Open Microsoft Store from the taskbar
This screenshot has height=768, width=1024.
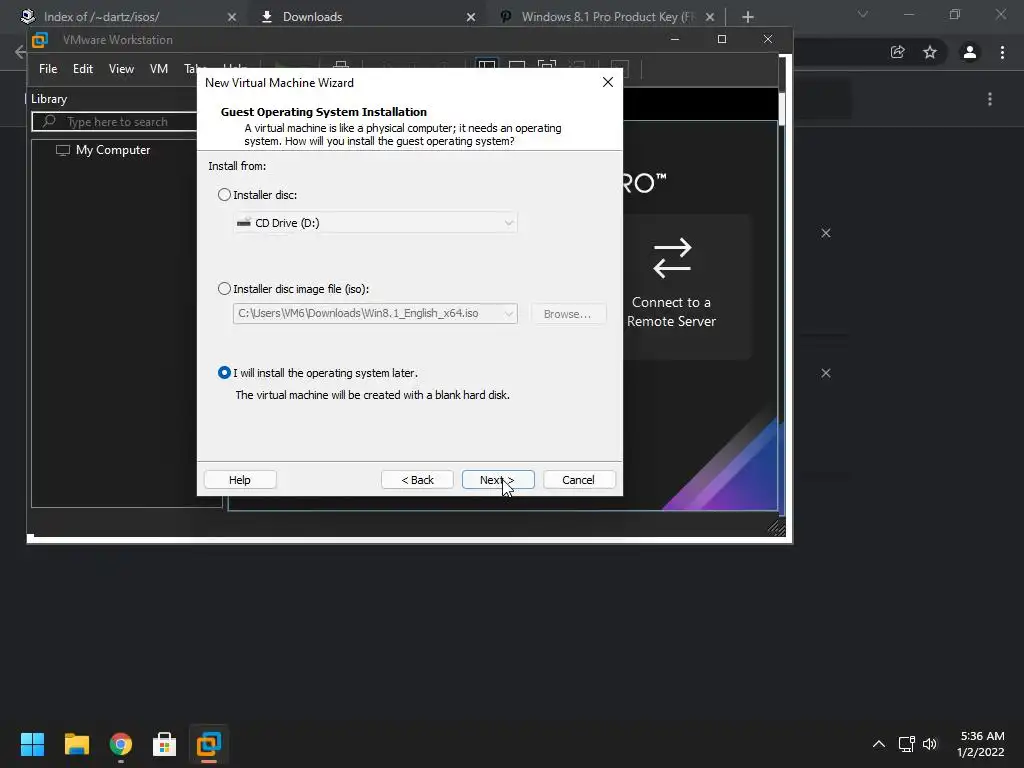coord(165,744)
